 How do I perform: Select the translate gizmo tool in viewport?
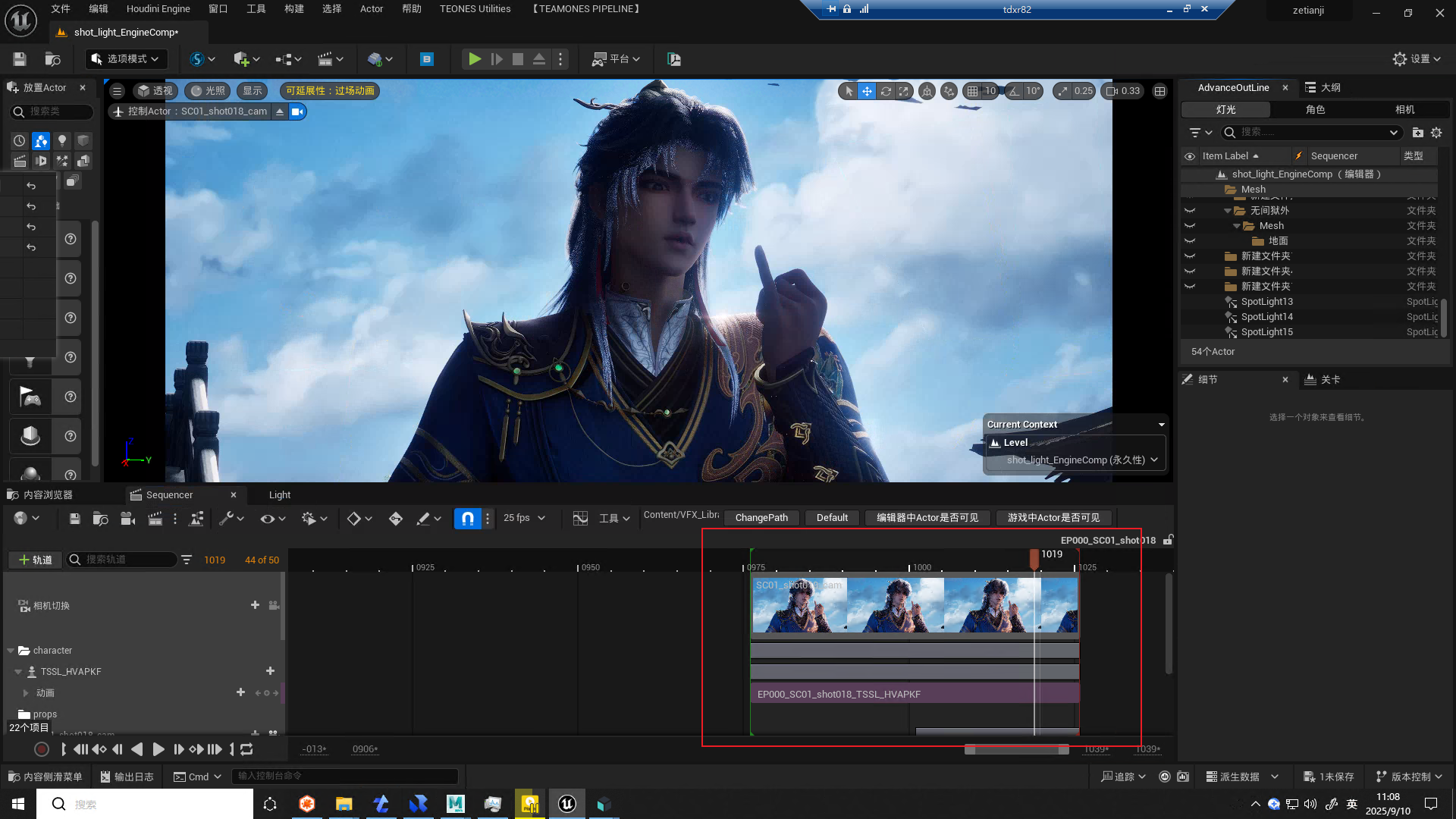pos(867,91)
